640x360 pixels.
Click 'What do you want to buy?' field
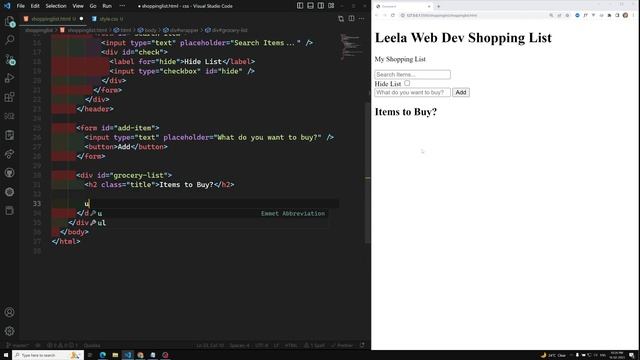coord(412,92)
